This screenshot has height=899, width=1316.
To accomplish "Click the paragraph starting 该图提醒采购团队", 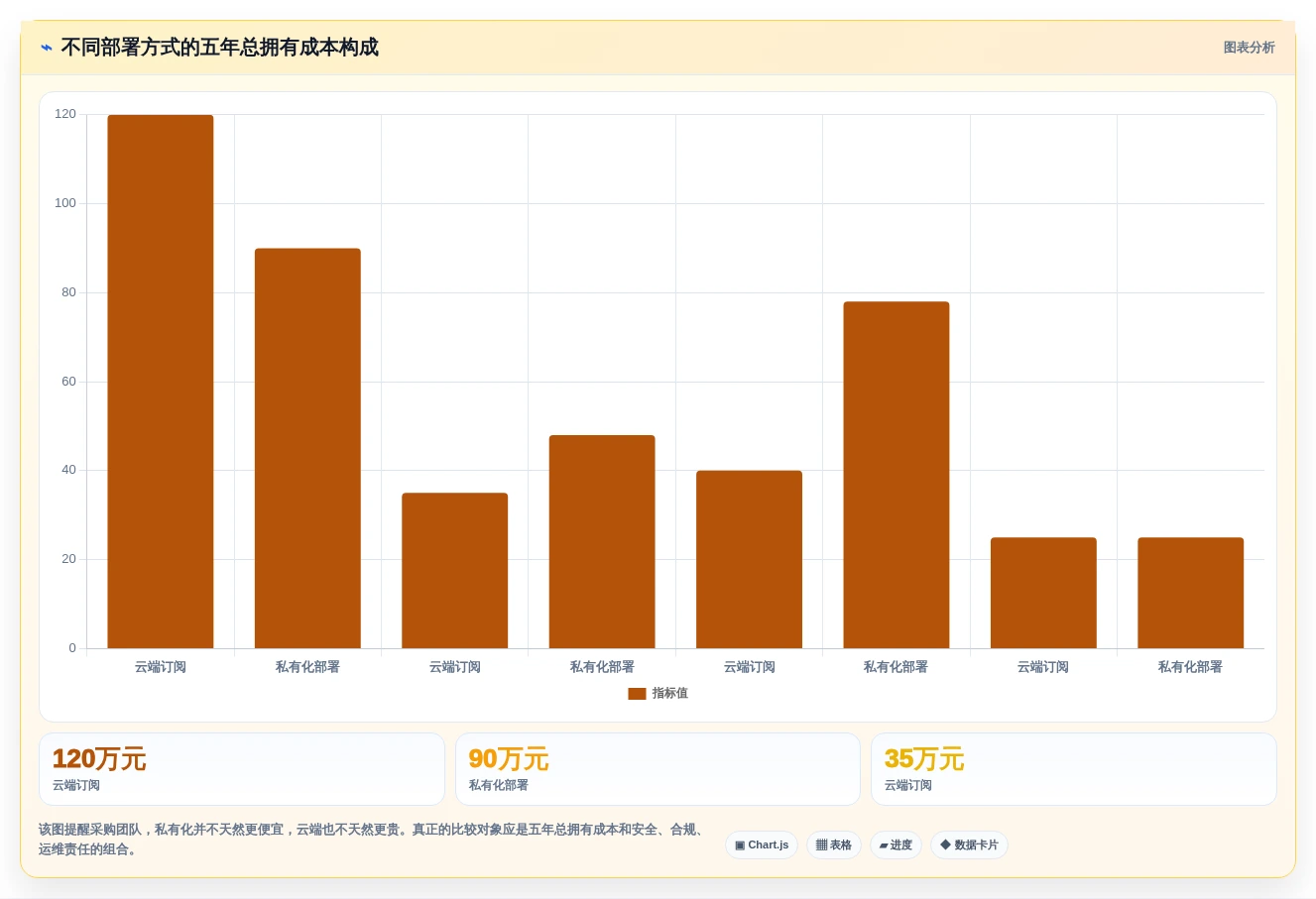I will 373,840.
